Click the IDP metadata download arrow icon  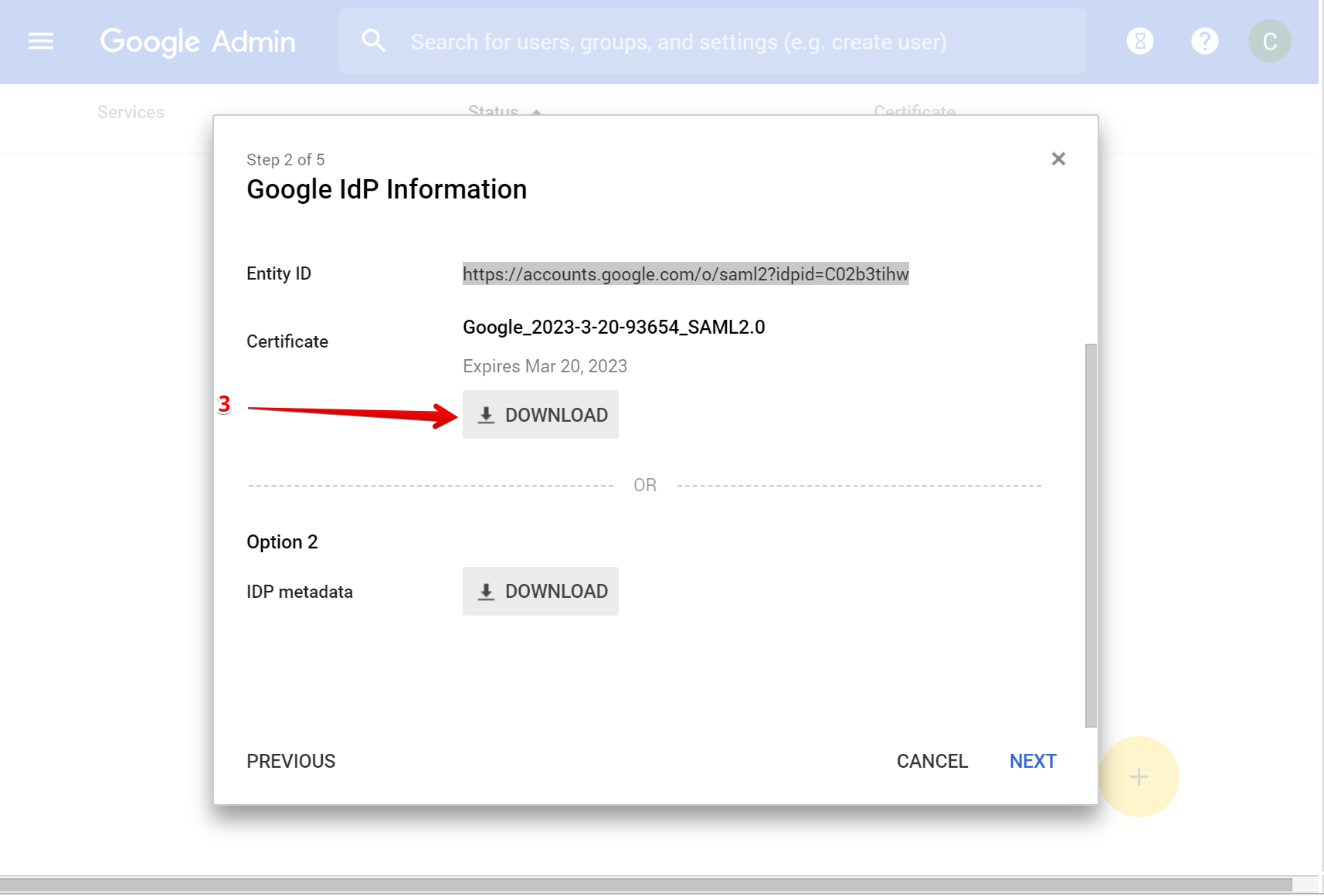coord(487,591)
